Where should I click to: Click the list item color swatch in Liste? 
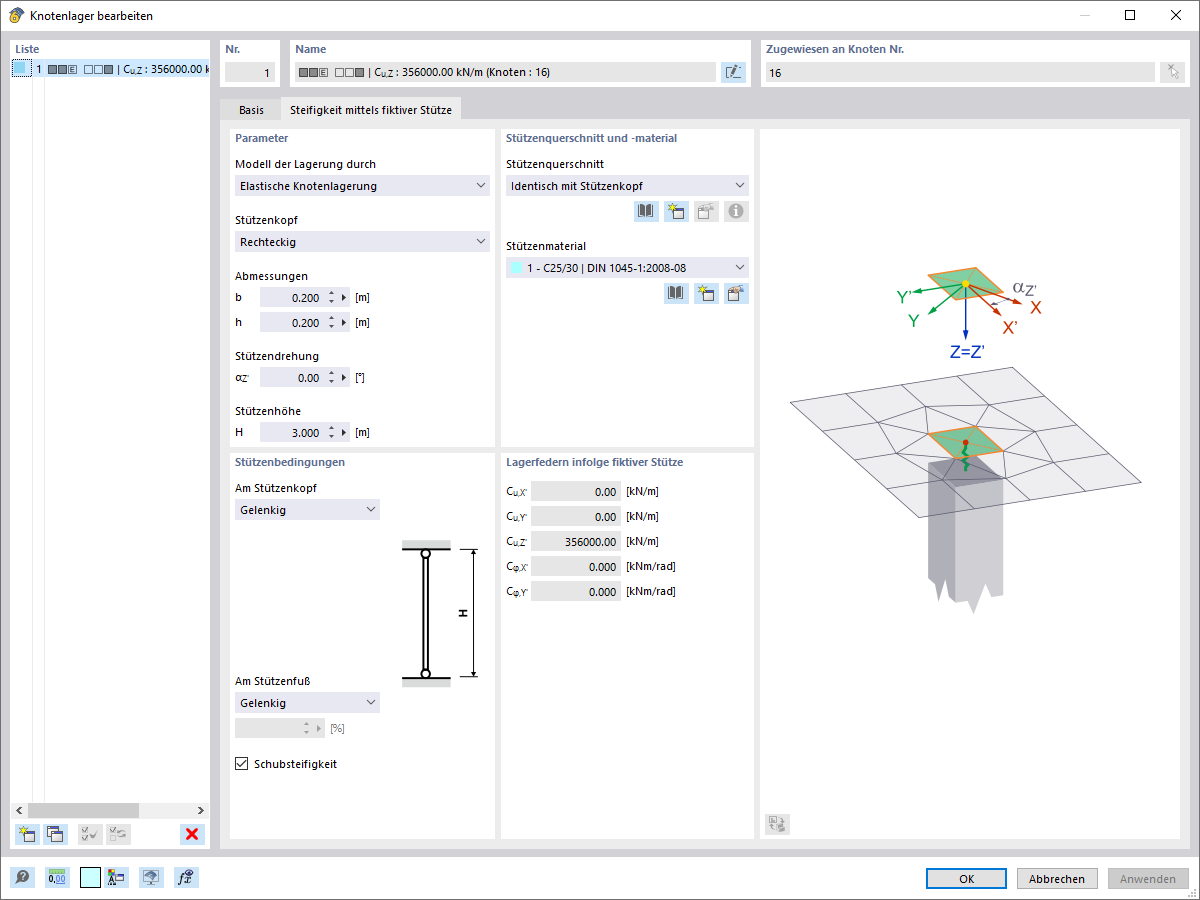[x=21, y=69]
